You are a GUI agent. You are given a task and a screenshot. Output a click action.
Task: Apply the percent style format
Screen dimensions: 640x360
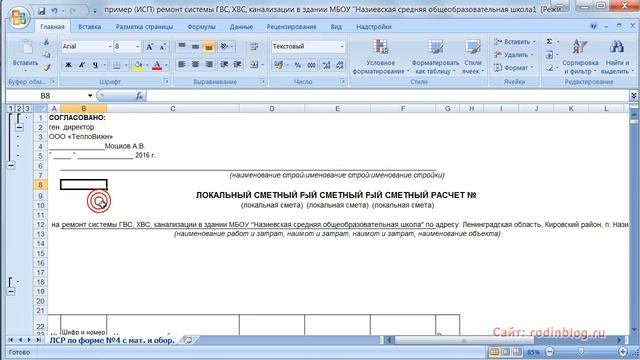pyautogui.click(x=298, y=65)
